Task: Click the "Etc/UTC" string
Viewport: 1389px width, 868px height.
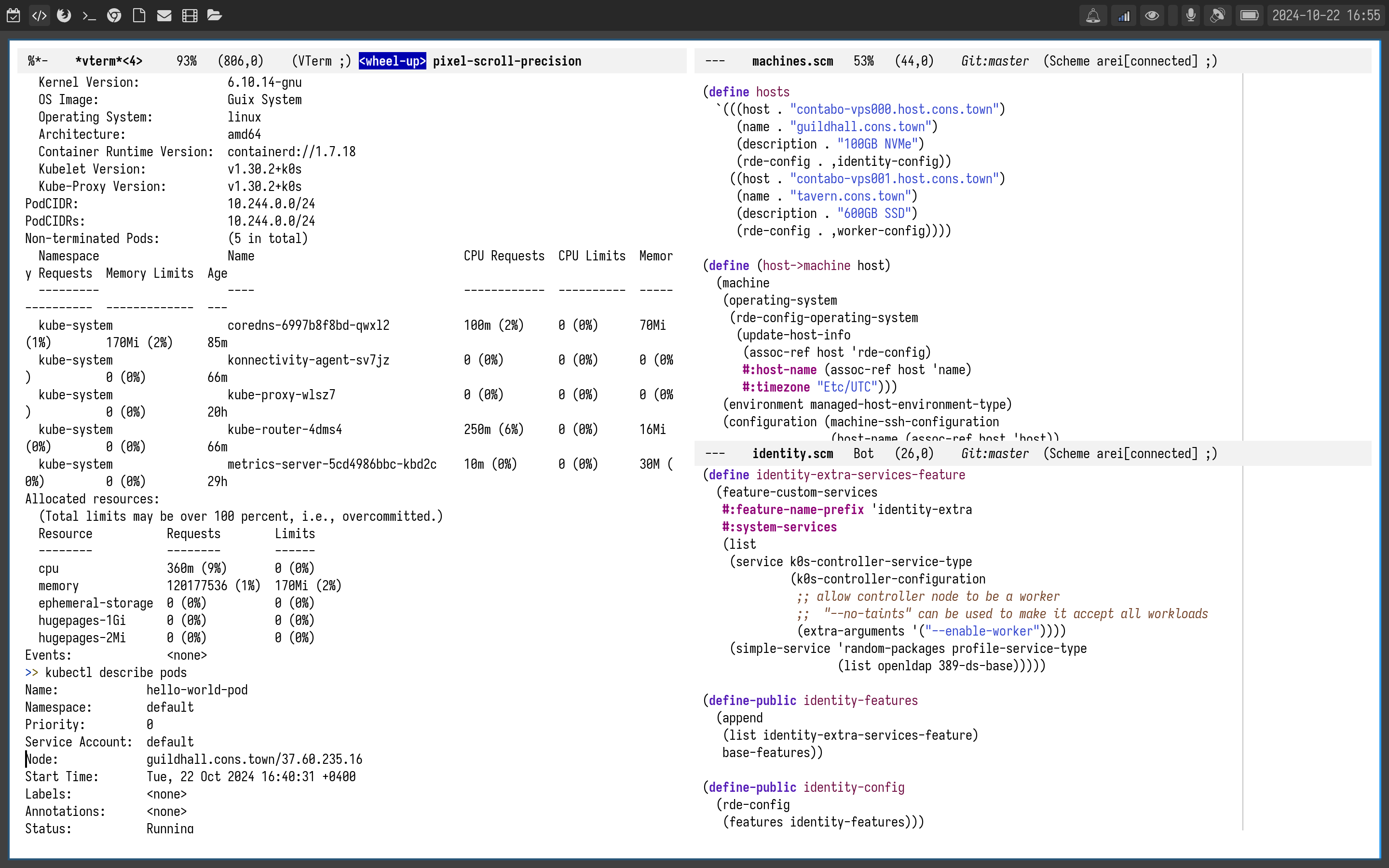Action: (847, 387)
